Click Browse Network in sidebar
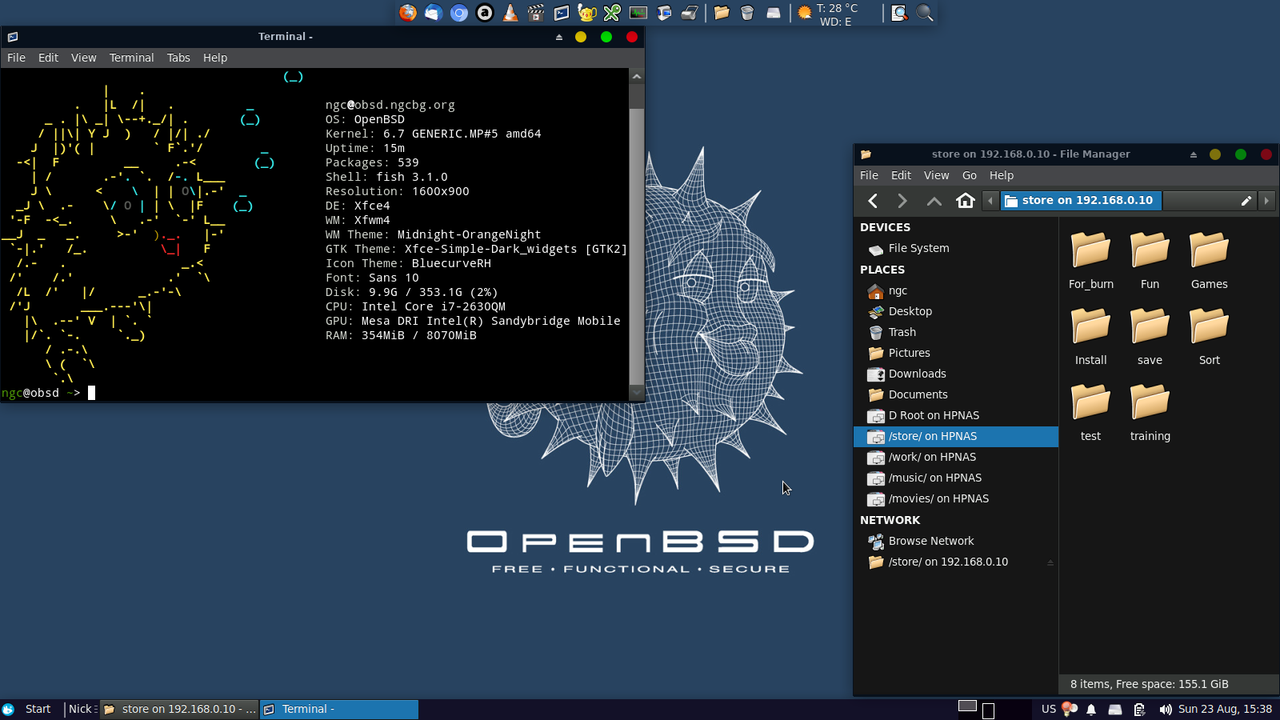The height and width of the screenshot is (720, 1280). click(x=956, y=541)
